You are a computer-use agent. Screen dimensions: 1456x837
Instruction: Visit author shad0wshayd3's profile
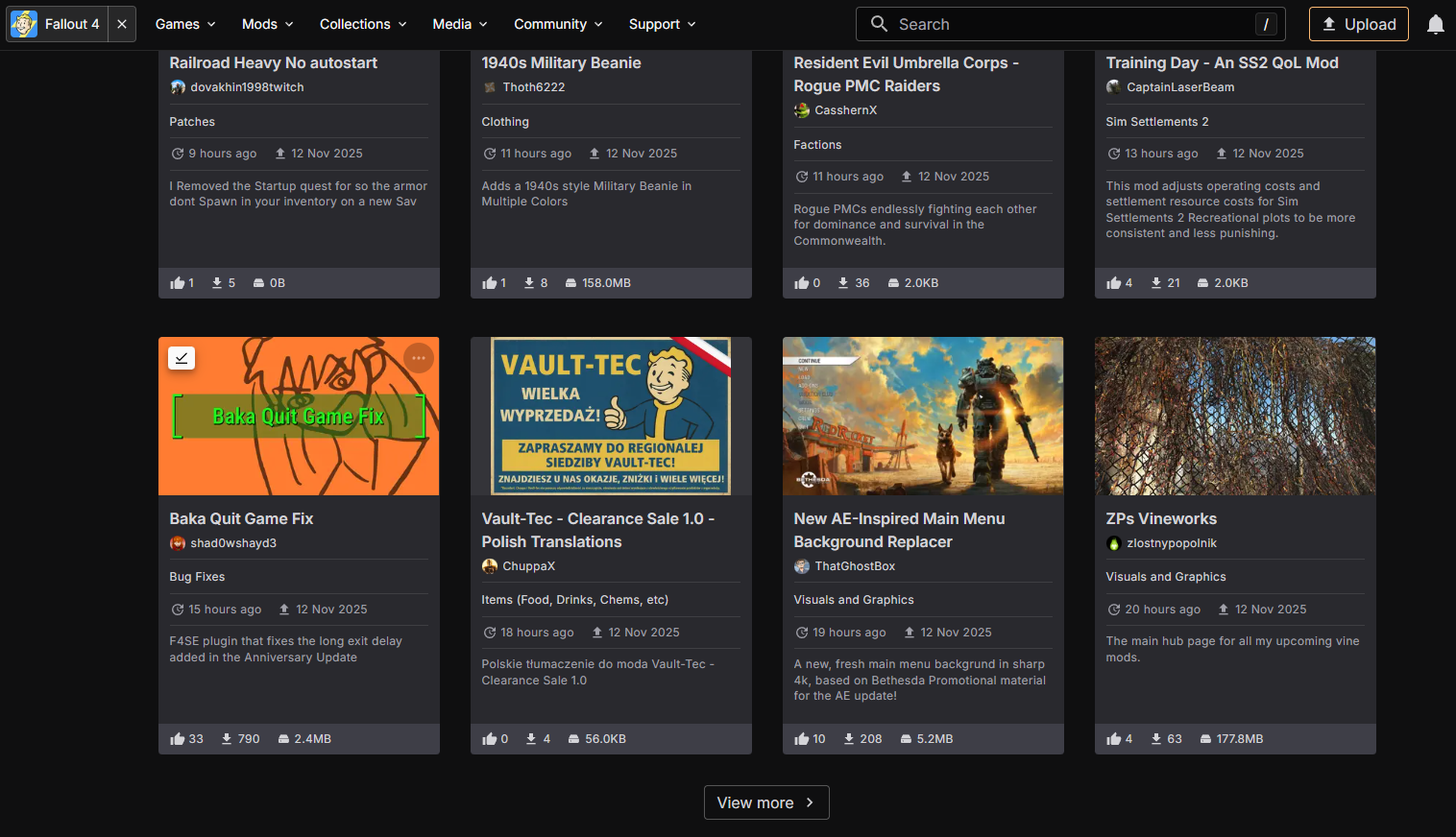coord(233,543)
